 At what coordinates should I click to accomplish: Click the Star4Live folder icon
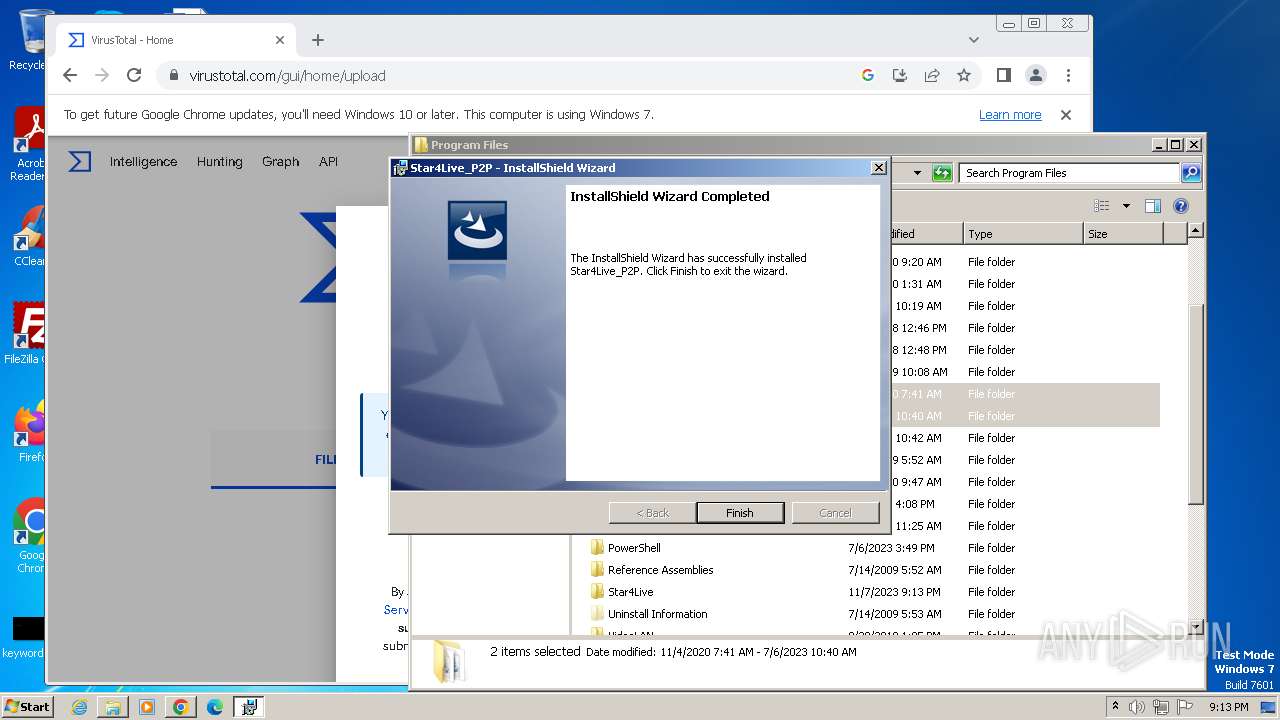pyautogui.click(x=597, y=592)
